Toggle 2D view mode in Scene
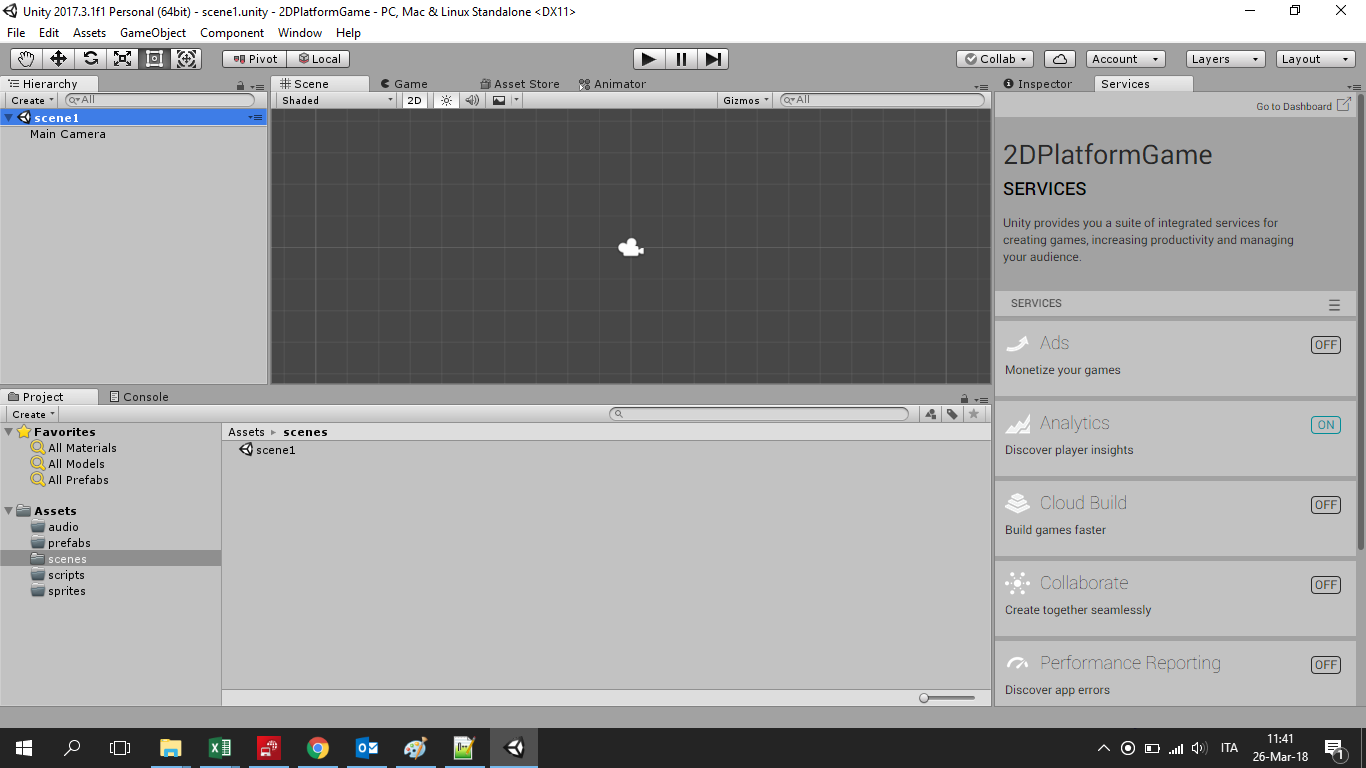The width and height of the screenshot is (1366, 768). 414,100
